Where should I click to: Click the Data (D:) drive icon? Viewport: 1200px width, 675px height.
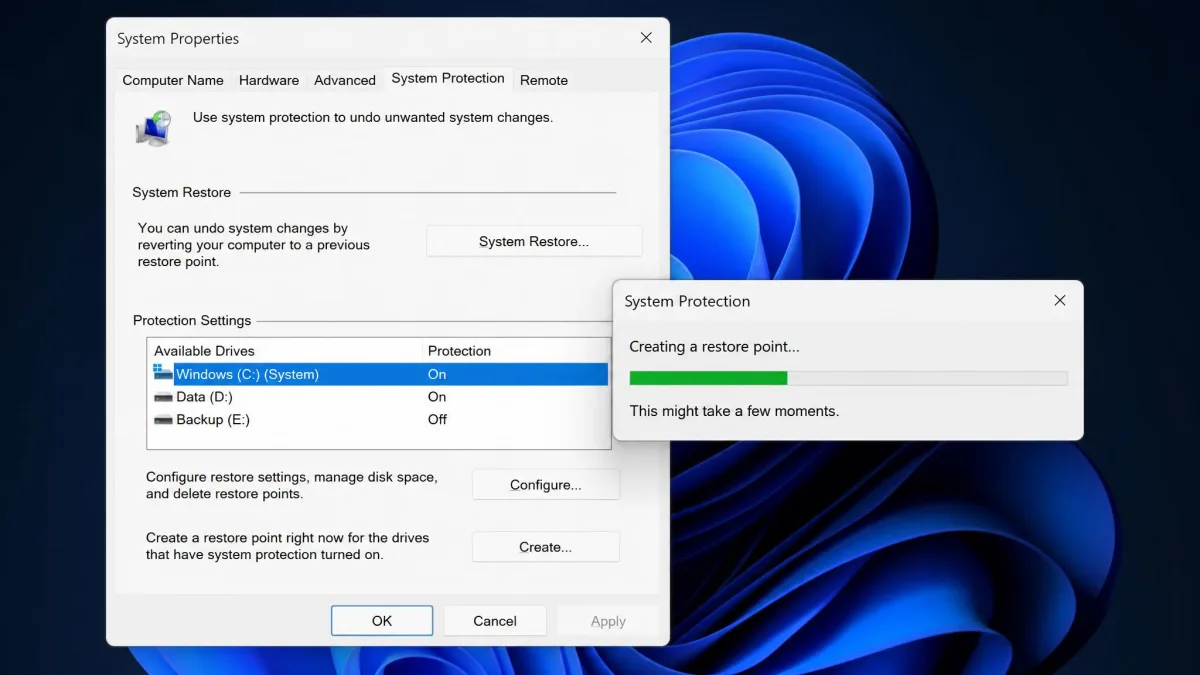click(163, 397)
